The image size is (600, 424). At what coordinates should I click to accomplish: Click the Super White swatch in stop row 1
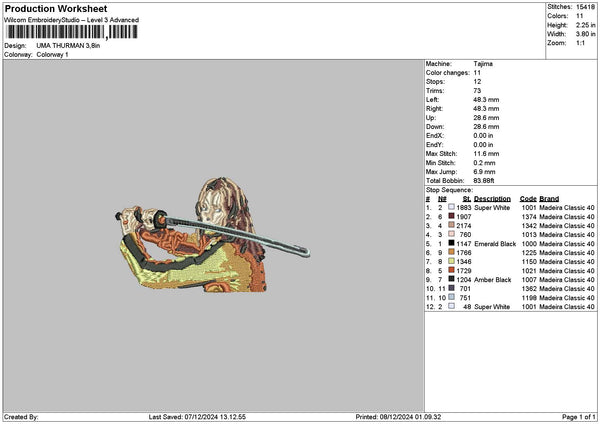[x=452, y=207]
